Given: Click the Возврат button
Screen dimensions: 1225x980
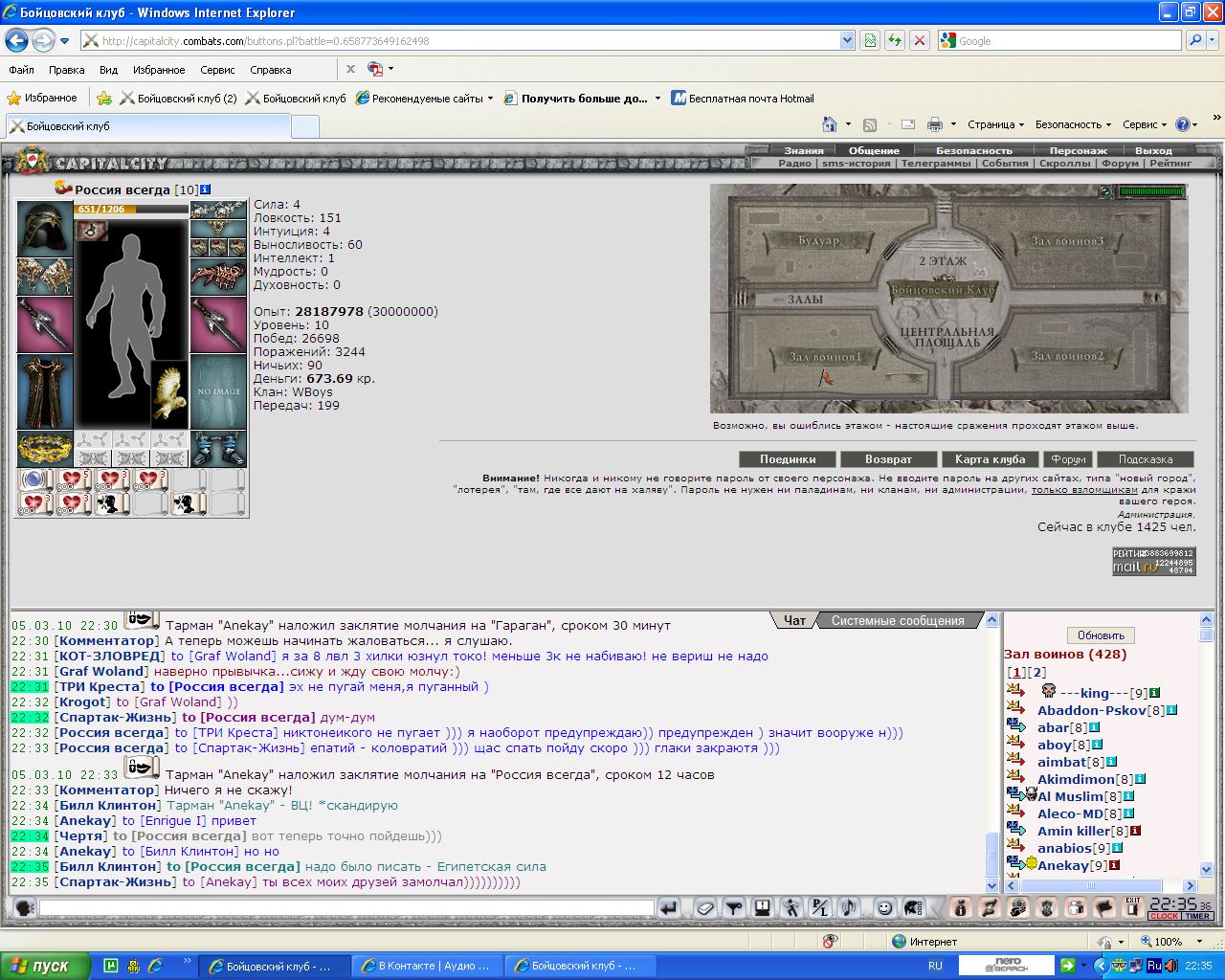Looking at the screenshot, I should (x=888, y=459).
